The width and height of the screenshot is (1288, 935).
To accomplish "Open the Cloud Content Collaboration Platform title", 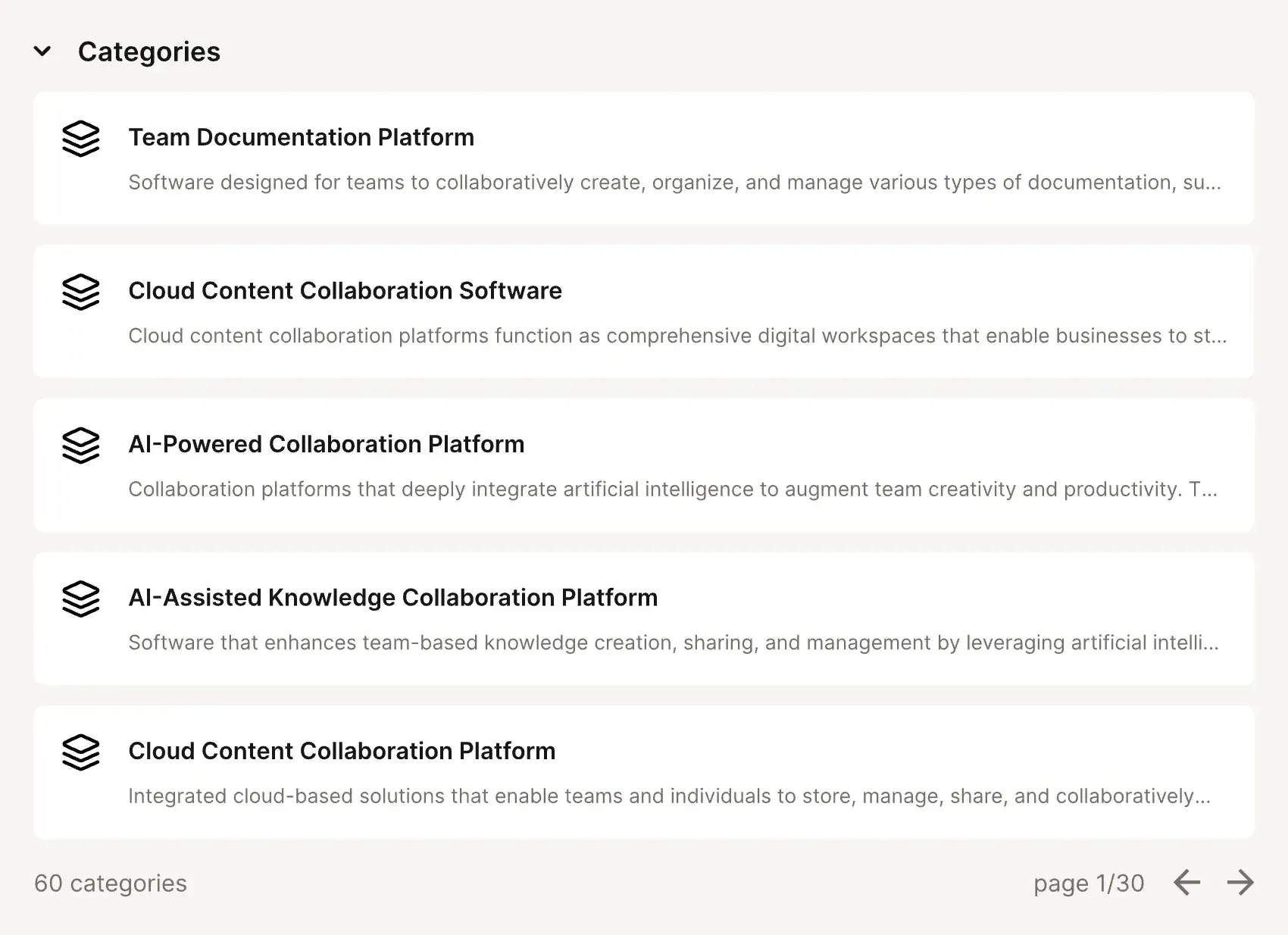I will 342,751.
